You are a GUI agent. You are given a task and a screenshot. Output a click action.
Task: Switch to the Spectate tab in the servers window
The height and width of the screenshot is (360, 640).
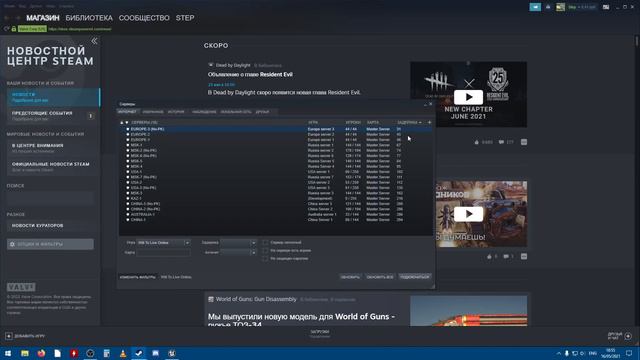click(x=204, y=111)
